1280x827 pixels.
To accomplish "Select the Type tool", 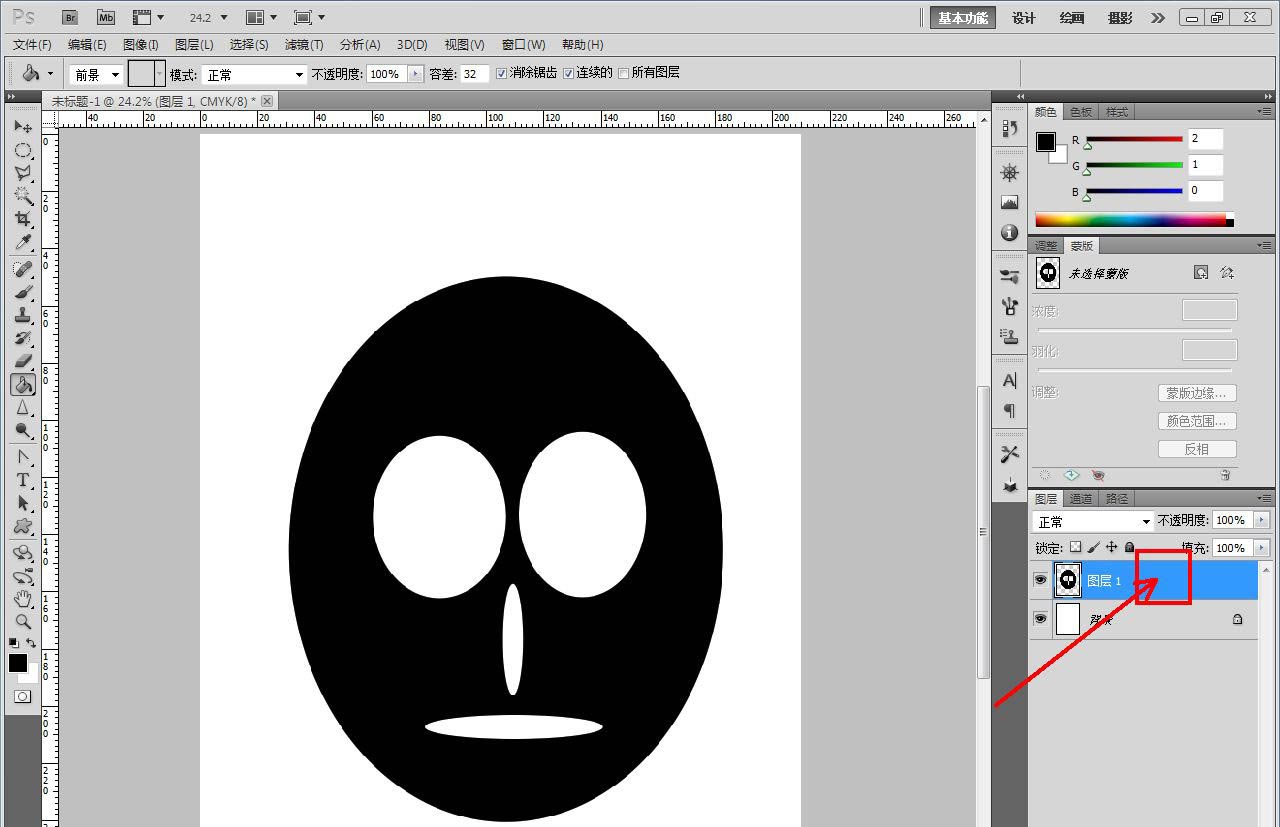I will [22, 480].
